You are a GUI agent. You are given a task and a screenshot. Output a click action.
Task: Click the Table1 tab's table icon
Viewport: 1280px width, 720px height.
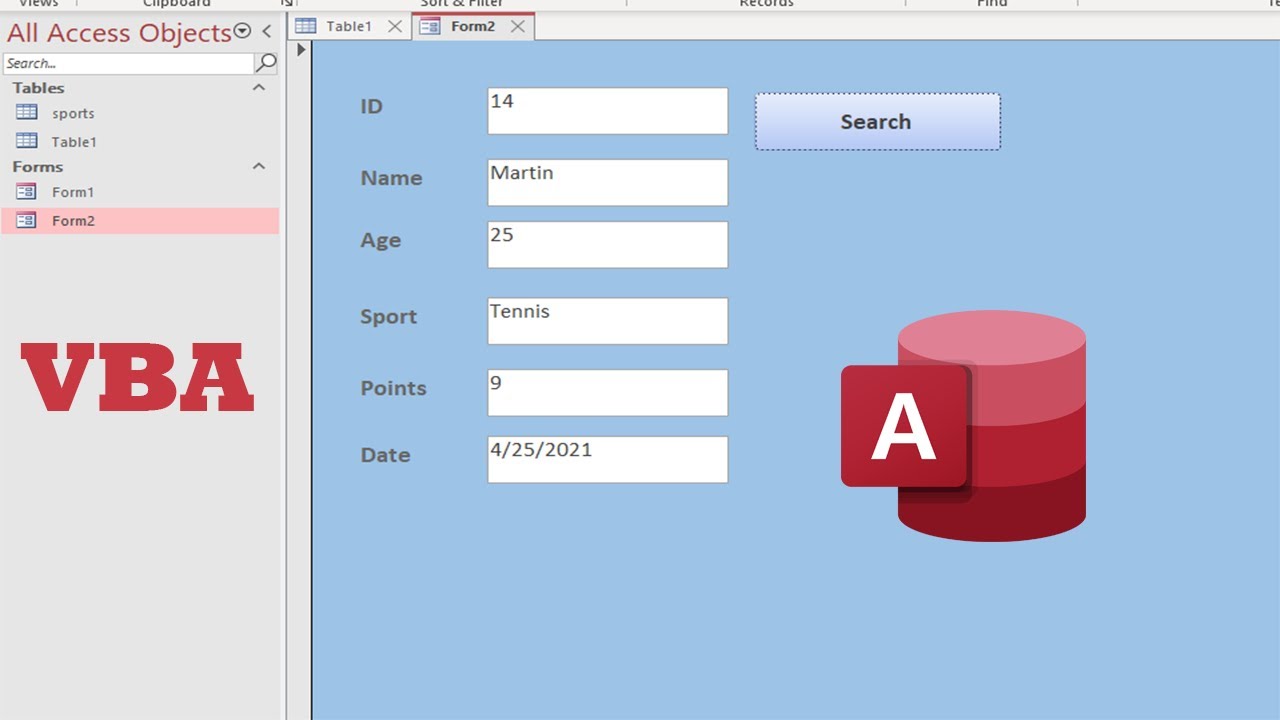point(306,27)
